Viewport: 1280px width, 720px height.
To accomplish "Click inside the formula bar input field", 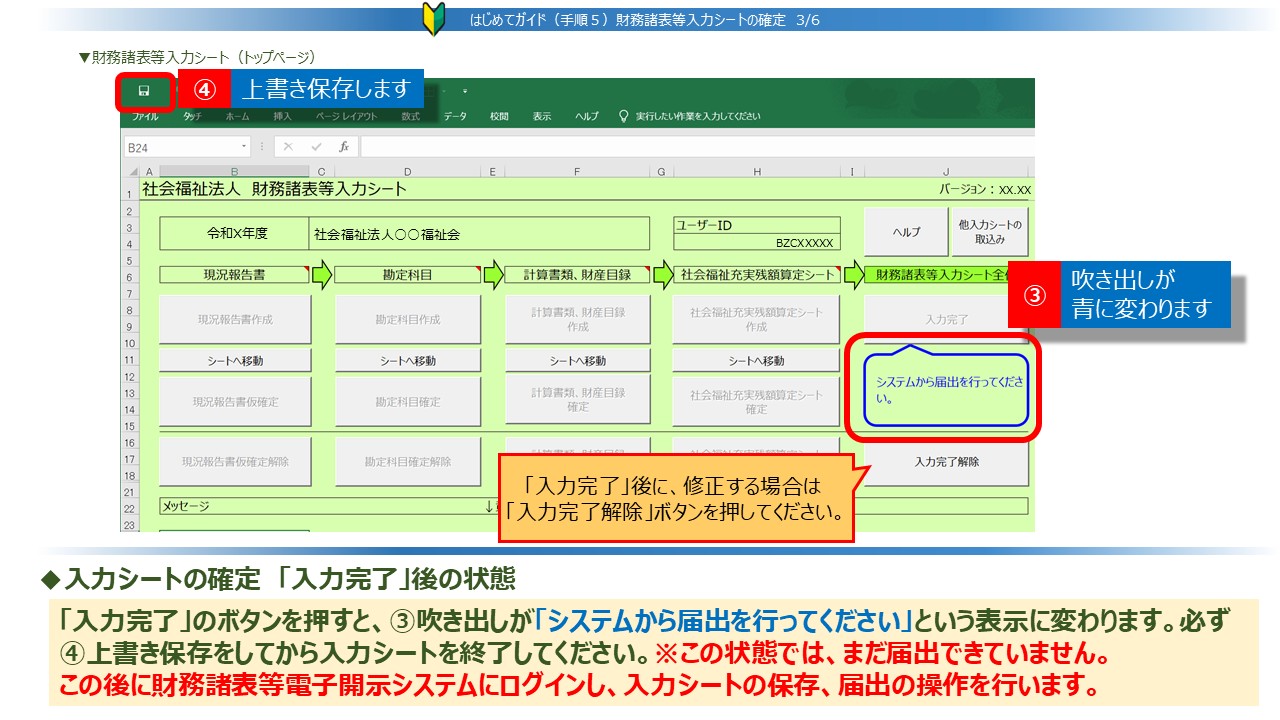I will [690, 146].
